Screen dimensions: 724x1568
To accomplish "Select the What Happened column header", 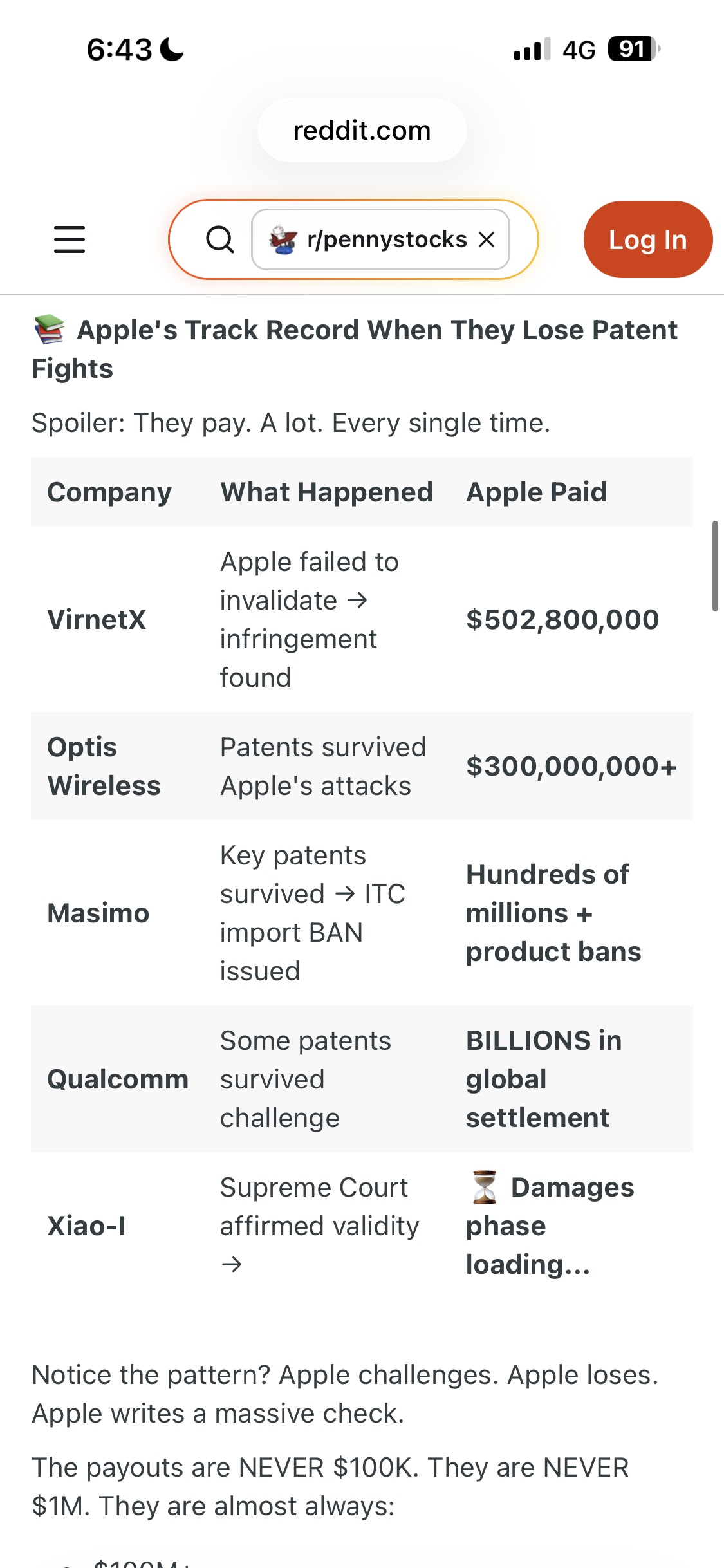I will coord(326,492).
